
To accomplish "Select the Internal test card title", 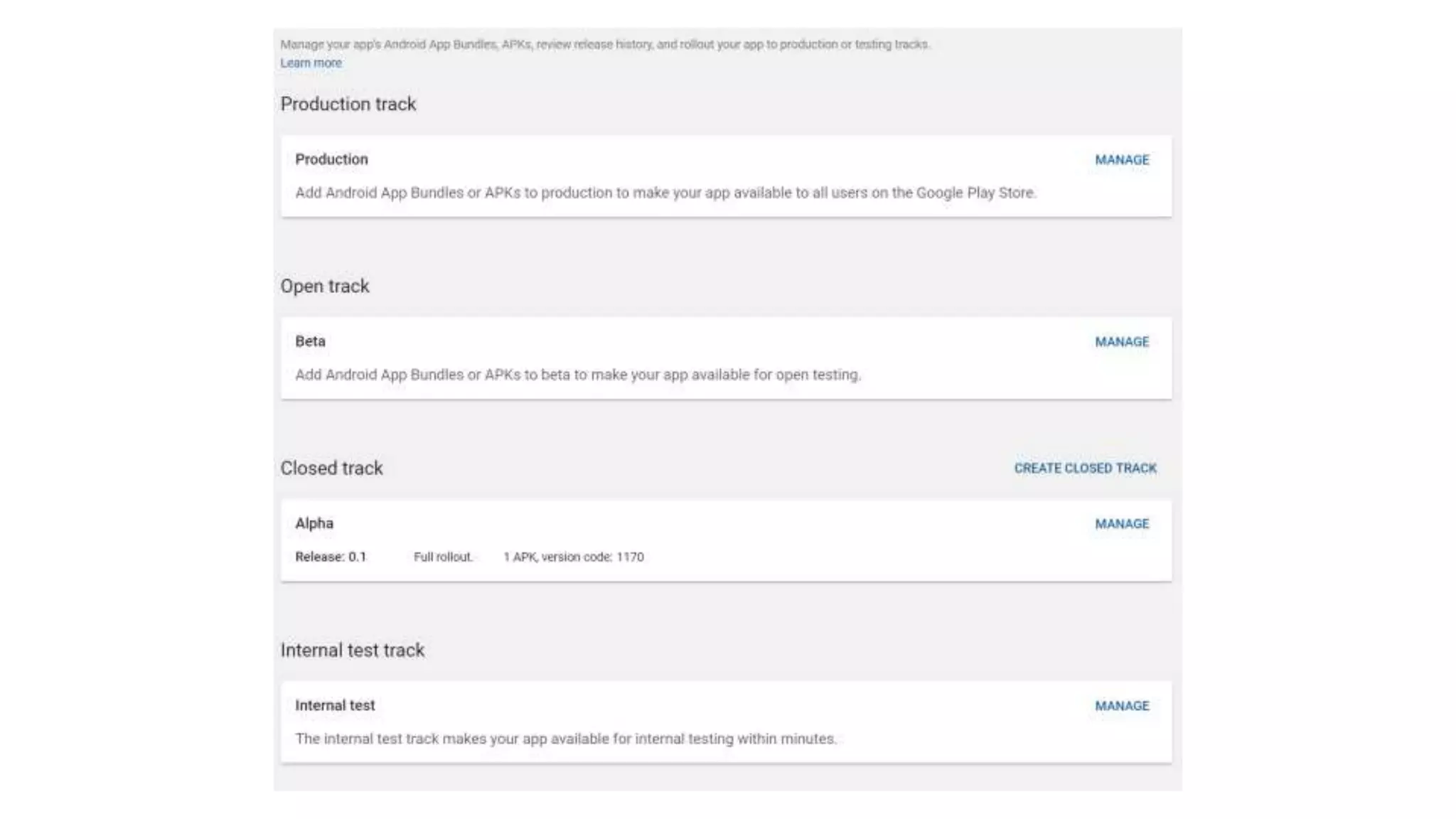I will click(x=335, y=705).
